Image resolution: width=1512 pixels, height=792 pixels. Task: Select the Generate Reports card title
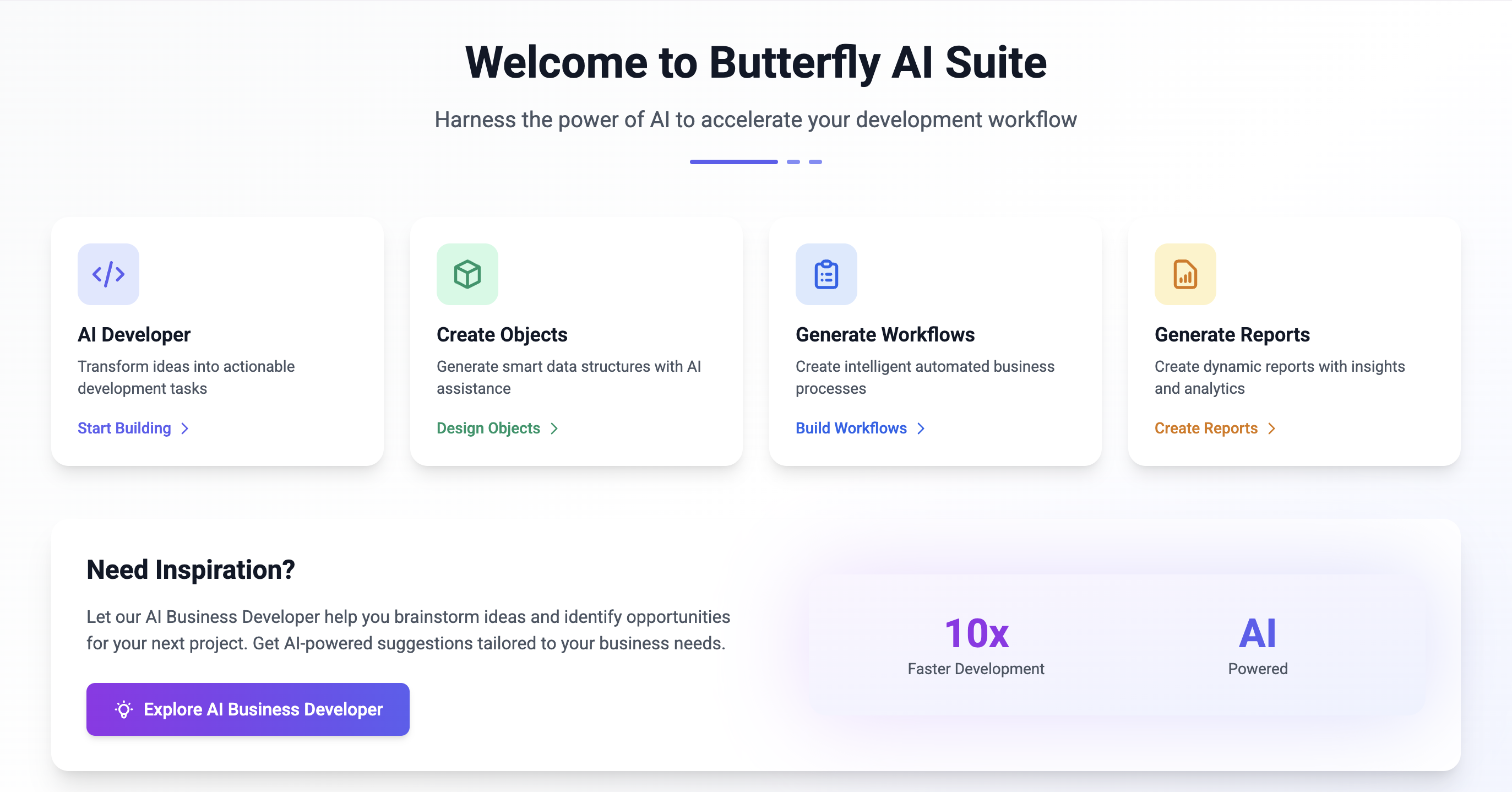(x=1232, y=335)
